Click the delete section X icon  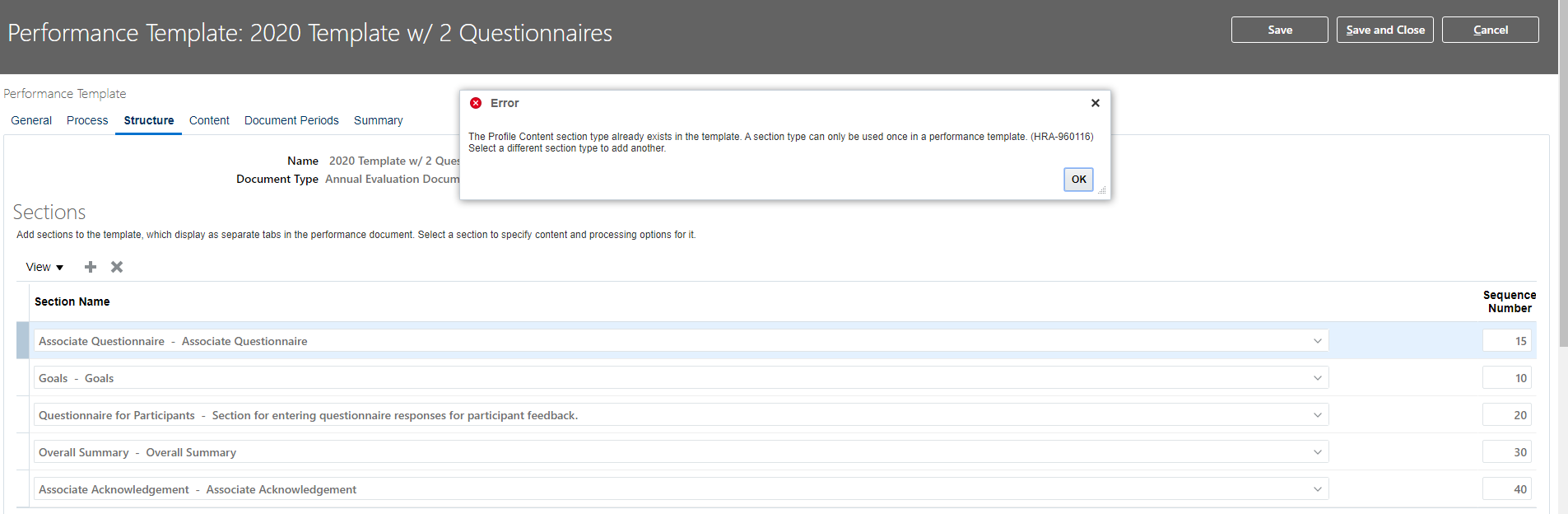pyautogui.click(x=117, y=267)
